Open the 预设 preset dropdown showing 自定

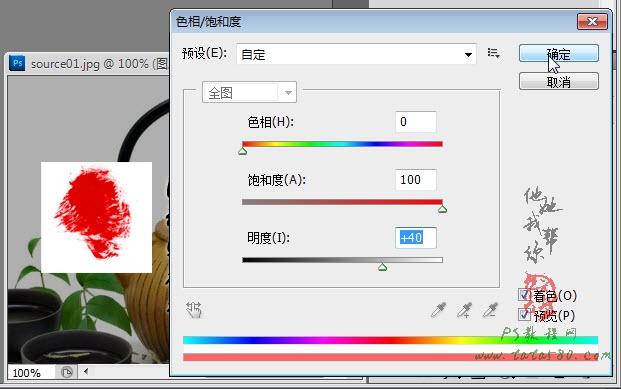(356, 54)
